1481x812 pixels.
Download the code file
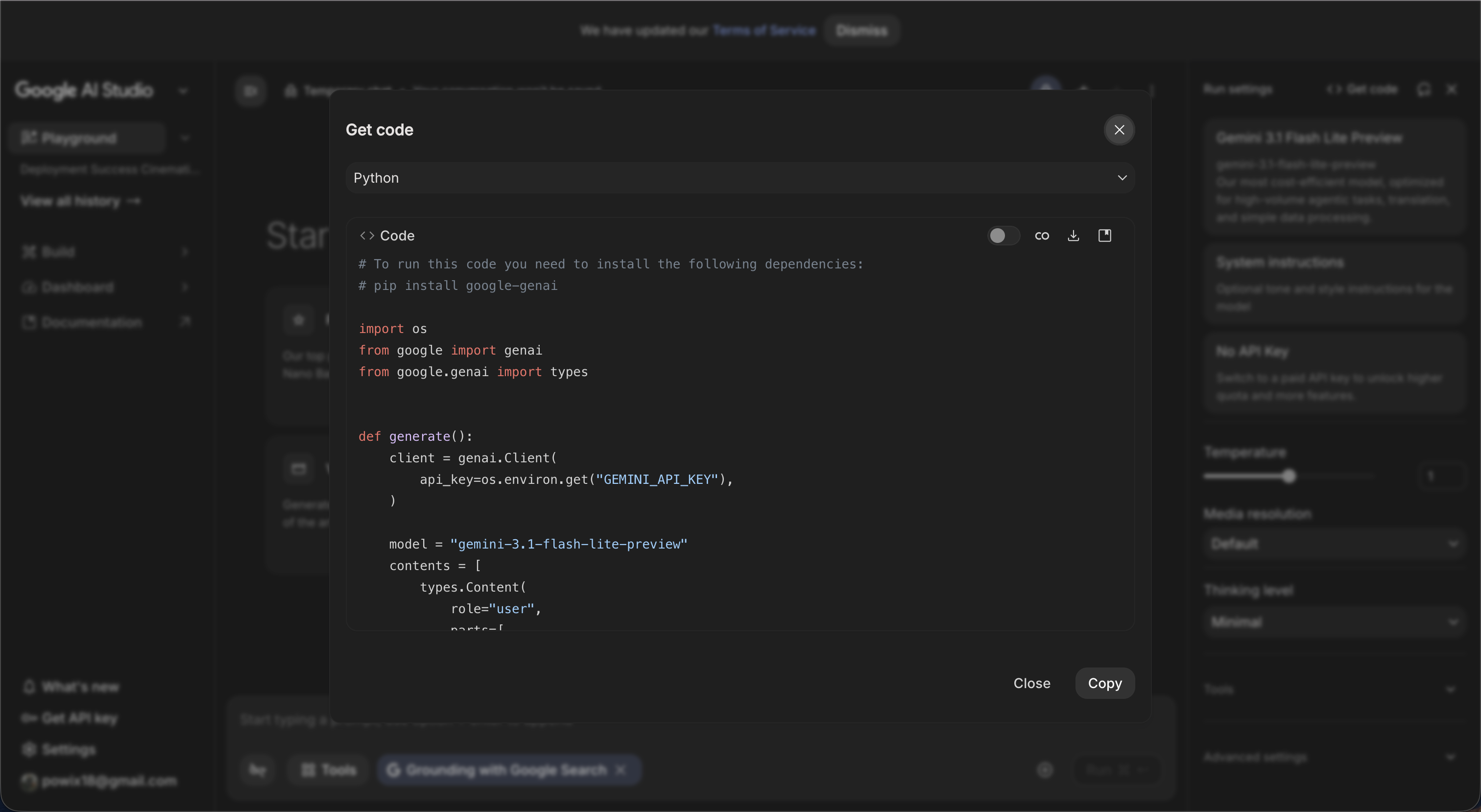[1074, 236]
